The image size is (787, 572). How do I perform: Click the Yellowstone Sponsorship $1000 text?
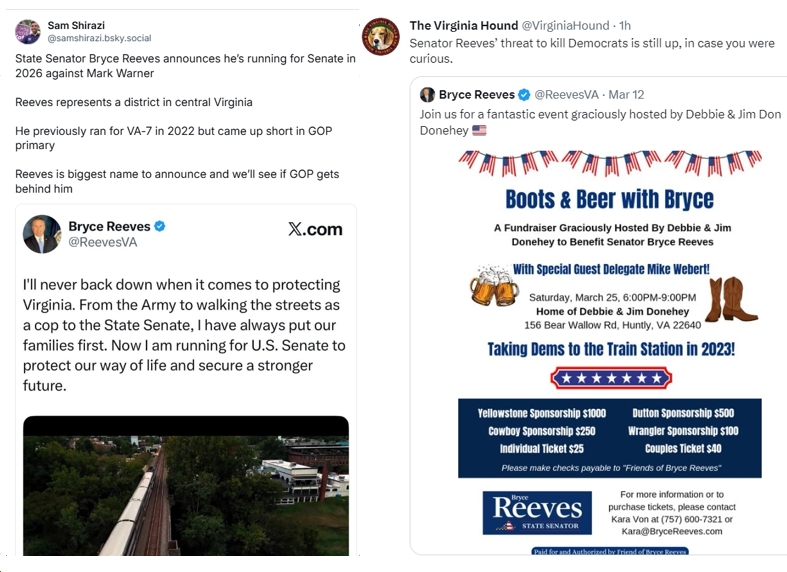(x=541, y=413)
